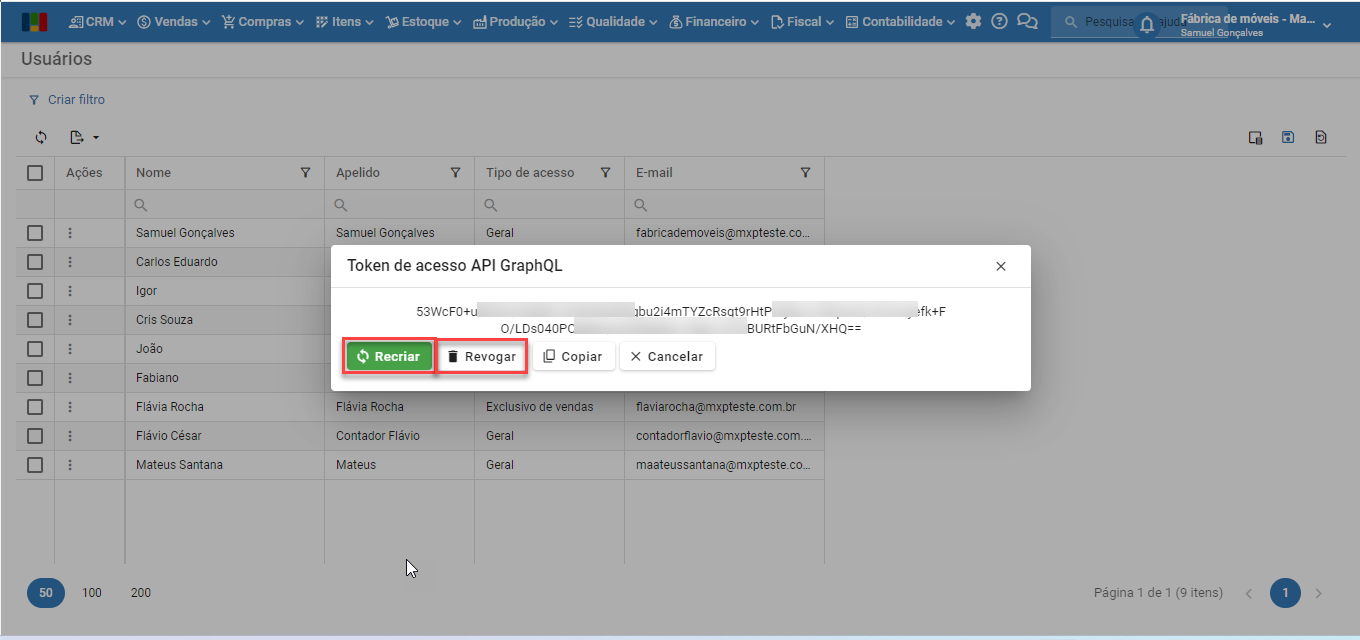
Task: Open the notifications bell icon
Action: click(x=1147, y=25)
